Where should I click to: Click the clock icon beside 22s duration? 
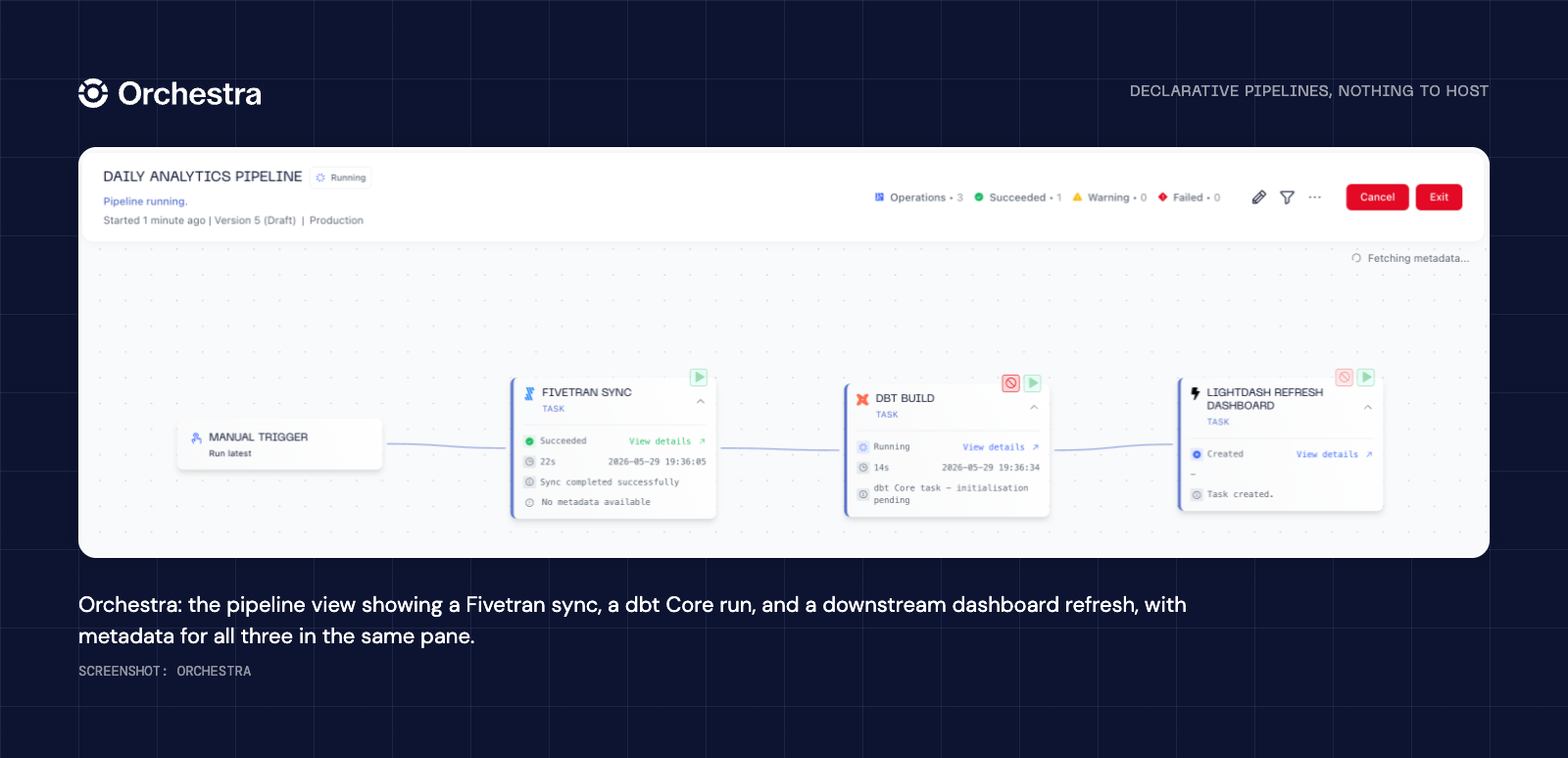click(529, 462)
